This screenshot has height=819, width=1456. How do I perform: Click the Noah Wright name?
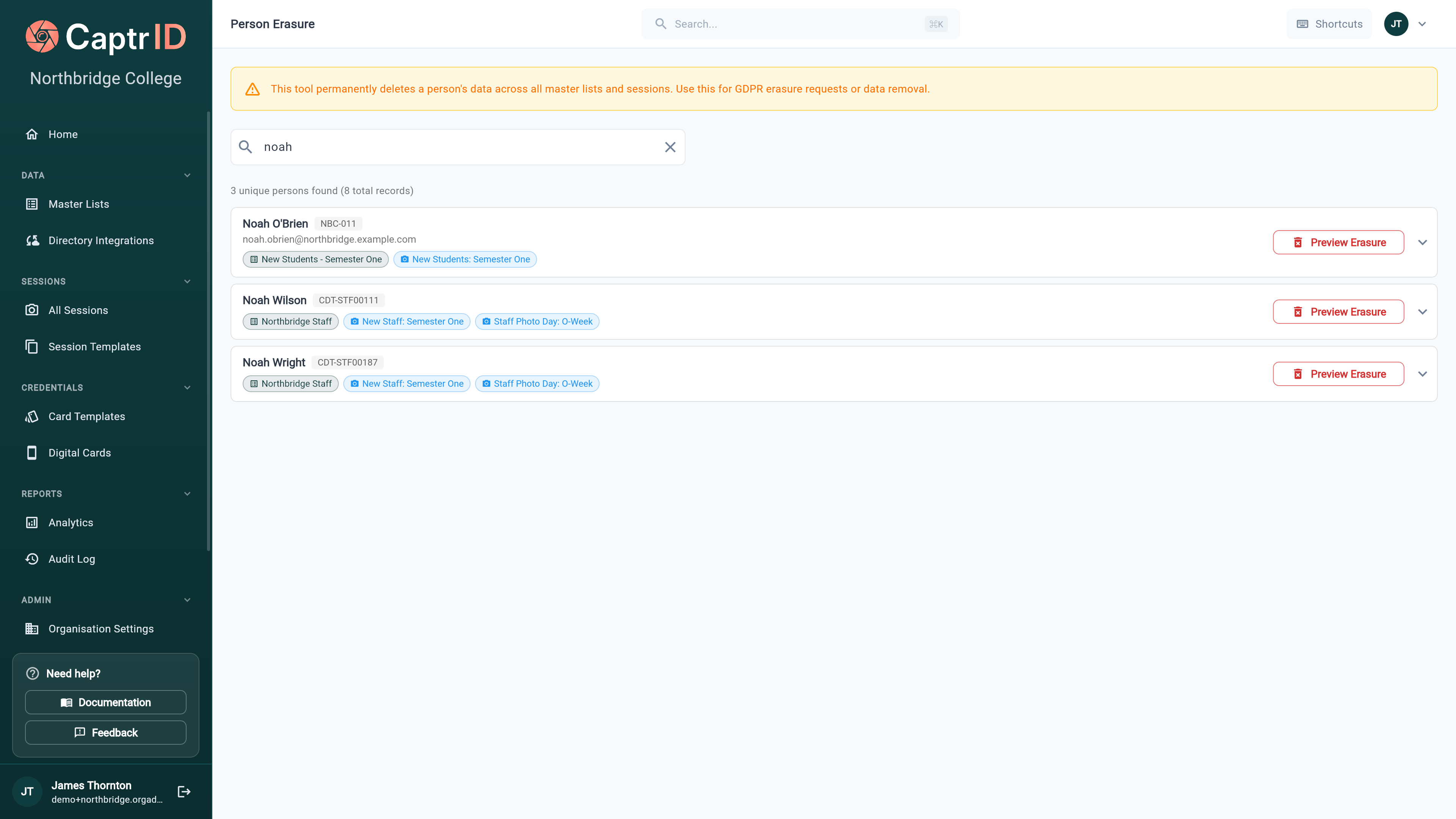coord(273,362)
